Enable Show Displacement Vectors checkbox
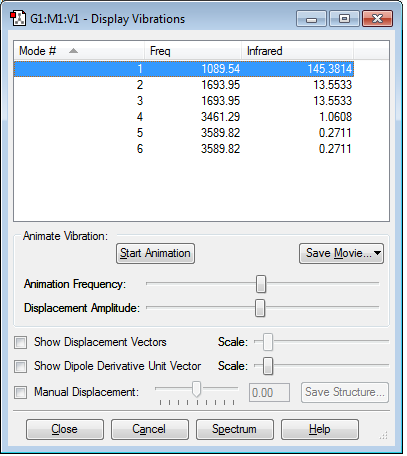This screenshot has width=407, height=456. click(21, 342)
